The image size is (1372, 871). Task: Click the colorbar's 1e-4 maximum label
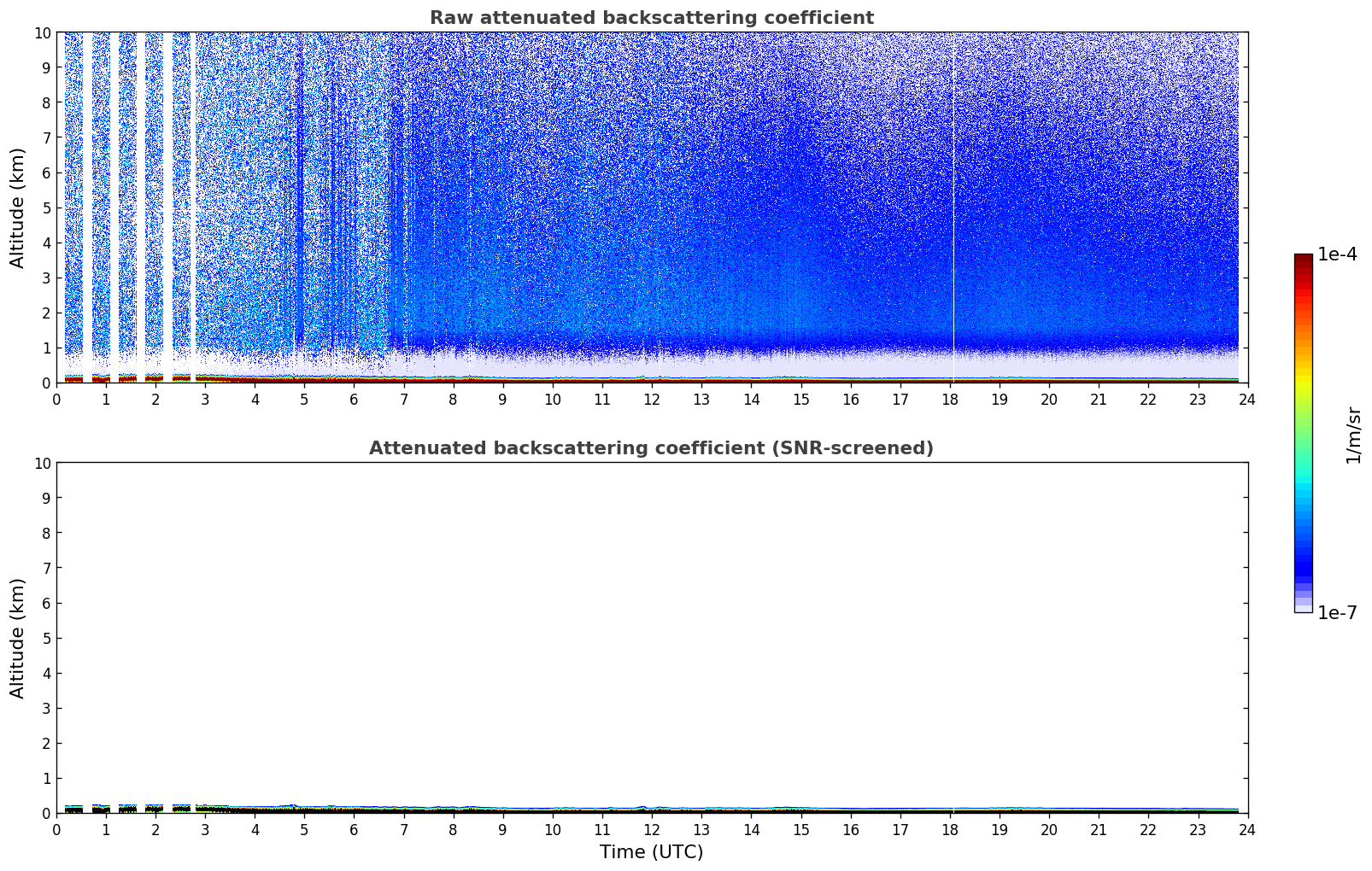(1336, 254)
